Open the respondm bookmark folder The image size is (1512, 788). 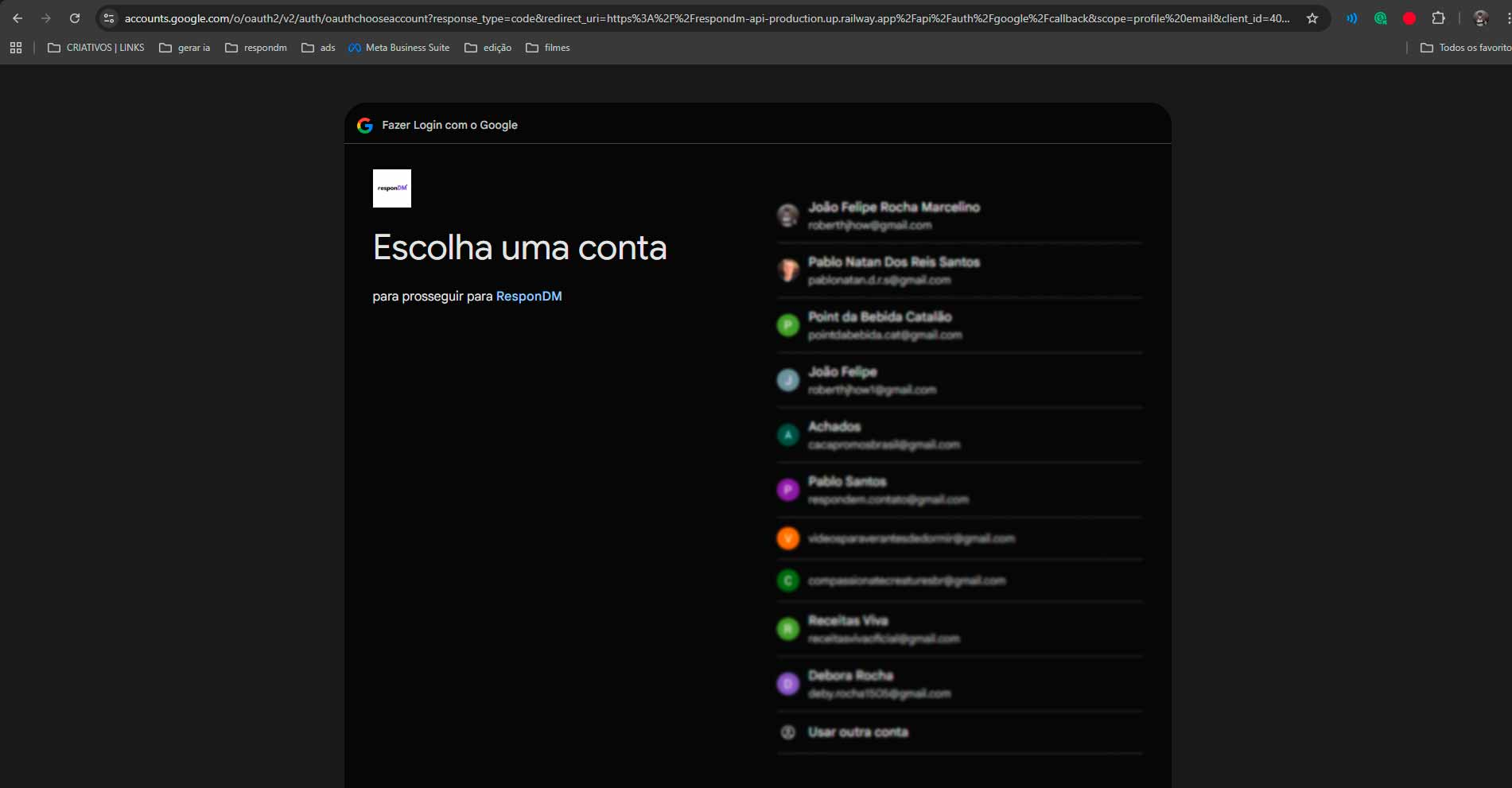point(256,48)
